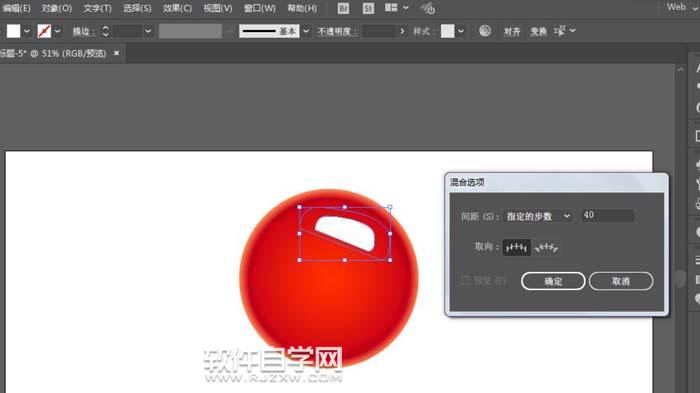Toggle the 预览 preview checkbox
This screenshot has width=700, height=393.
pos(465,280)
